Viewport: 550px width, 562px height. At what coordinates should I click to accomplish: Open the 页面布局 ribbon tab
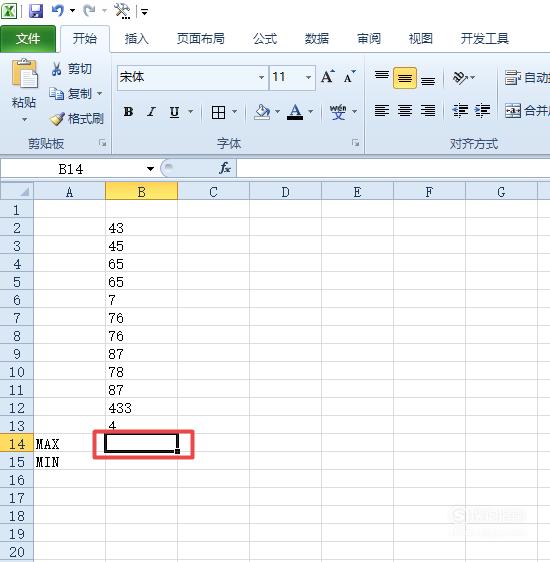(x=201, y=39)
